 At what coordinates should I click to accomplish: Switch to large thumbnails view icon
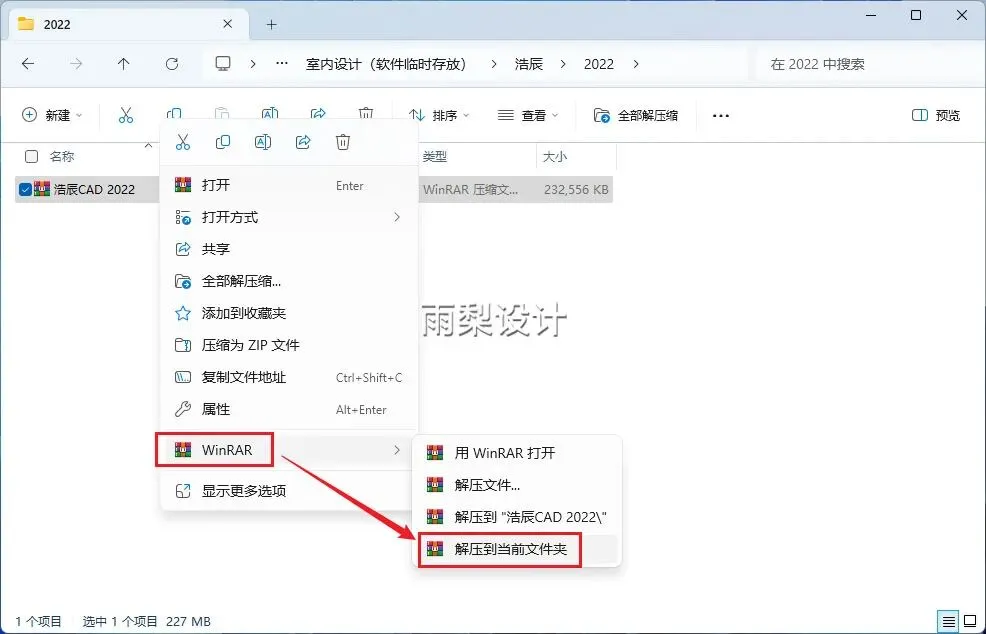970,621
